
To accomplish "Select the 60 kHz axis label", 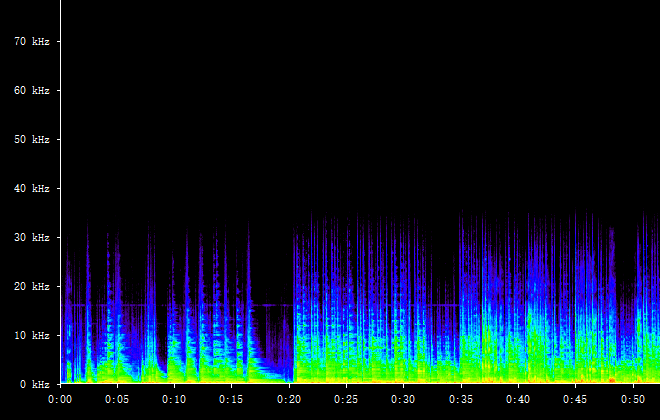I will [x=31, y=91].
